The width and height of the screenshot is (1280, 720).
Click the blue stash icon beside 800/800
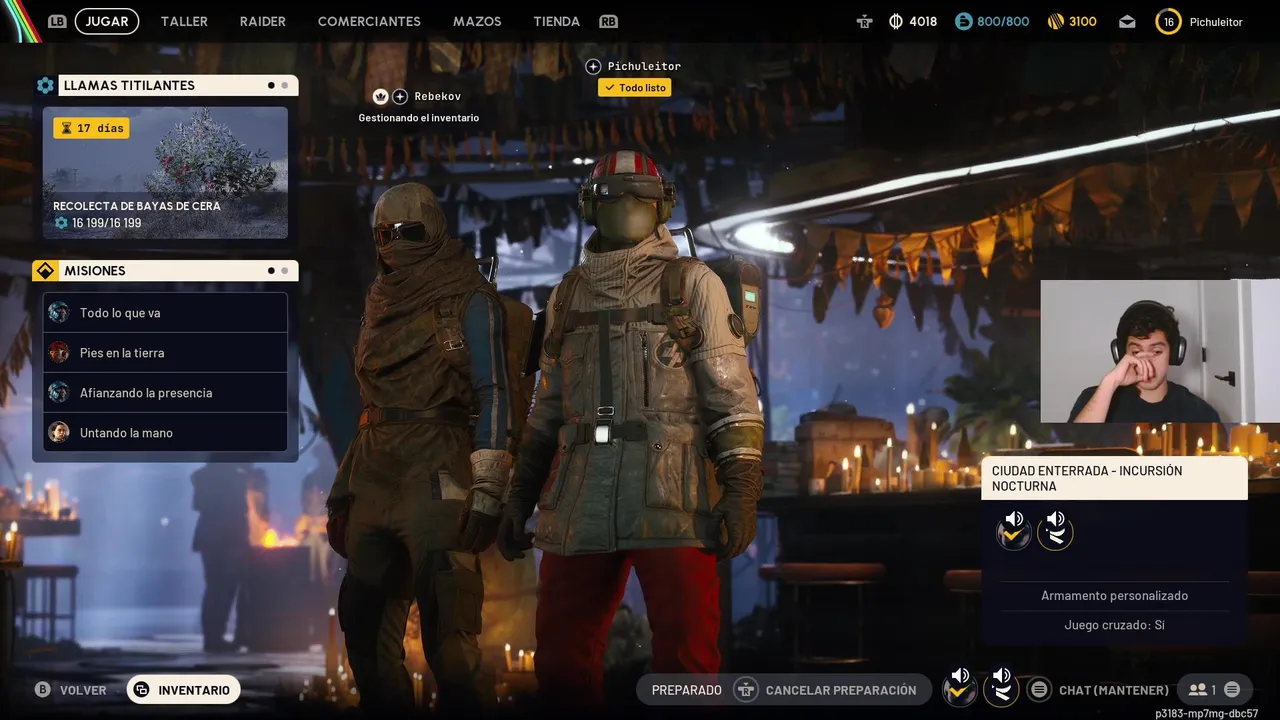[x=964, y=21]
